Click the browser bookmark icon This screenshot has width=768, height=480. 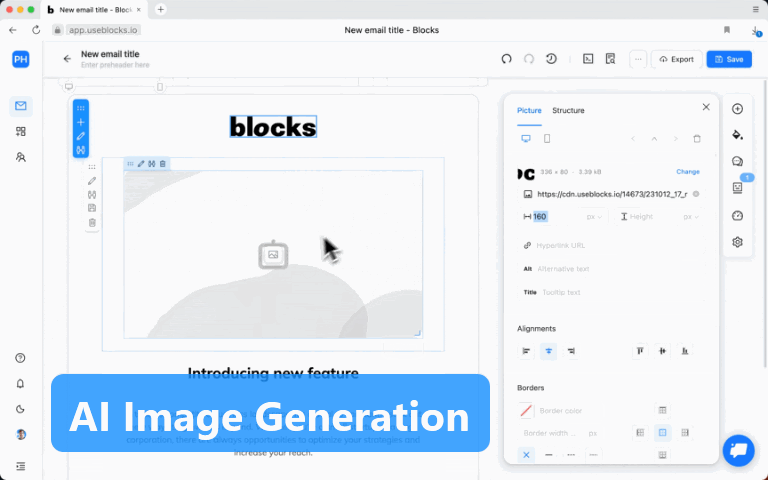click(727, 30)
